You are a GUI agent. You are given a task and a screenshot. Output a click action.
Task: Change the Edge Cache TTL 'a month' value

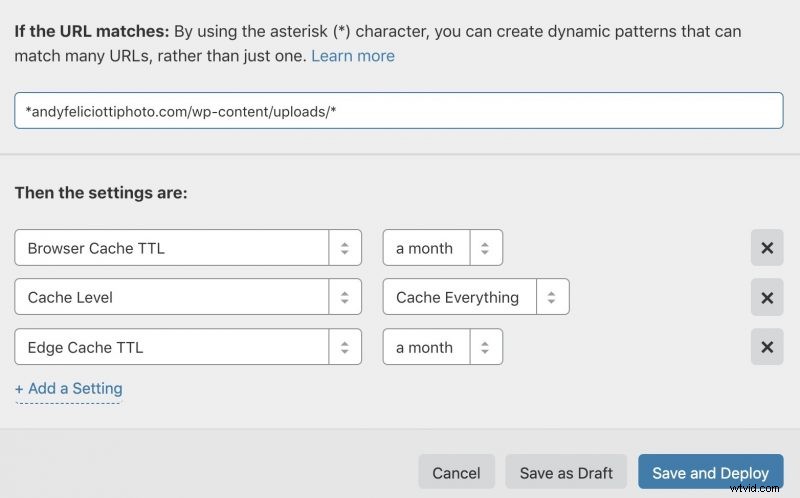pyautogui.click(x=425, y=347)
